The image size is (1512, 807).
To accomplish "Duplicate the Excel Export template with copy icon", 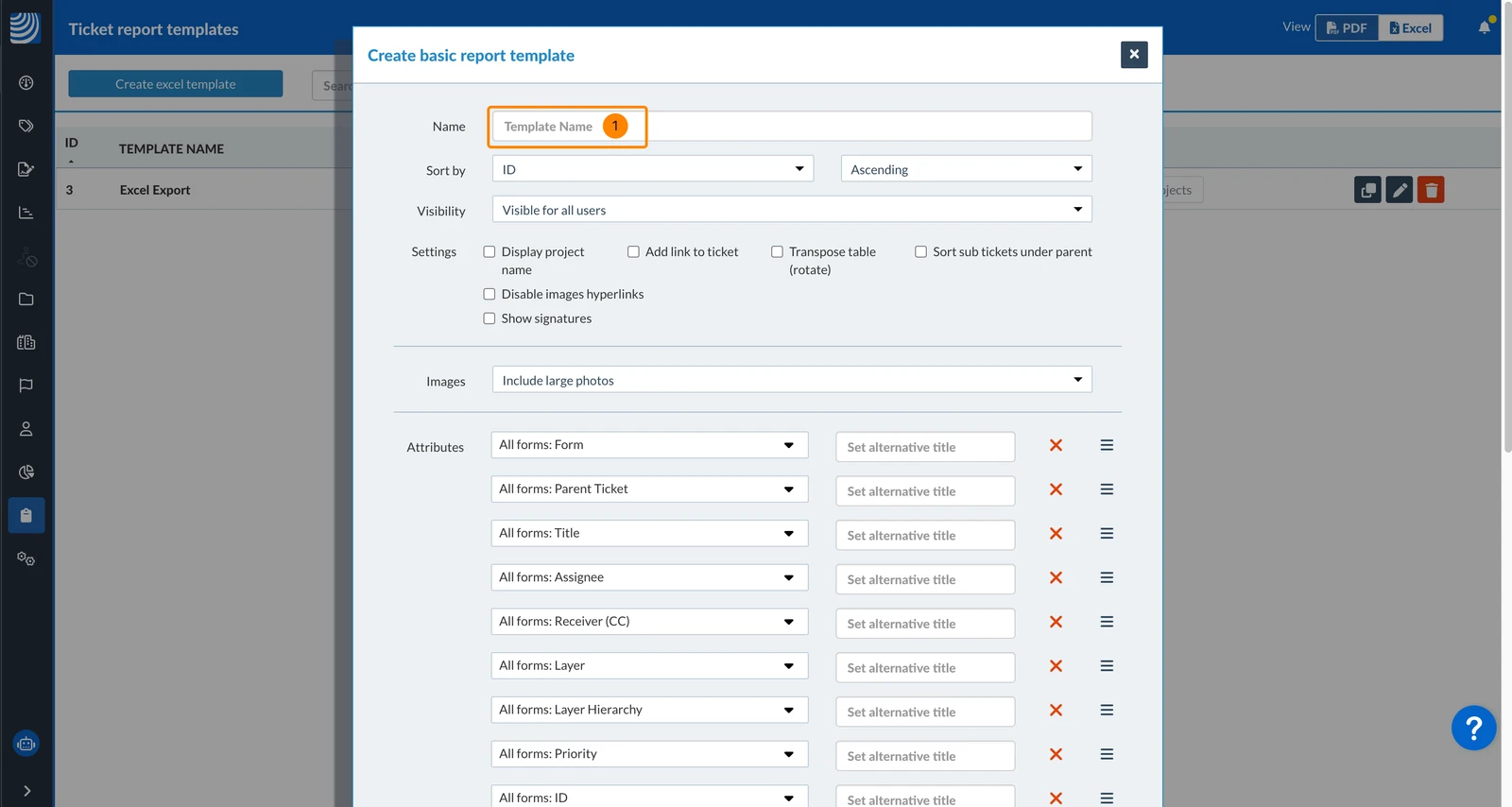I will click(1367, 190).
